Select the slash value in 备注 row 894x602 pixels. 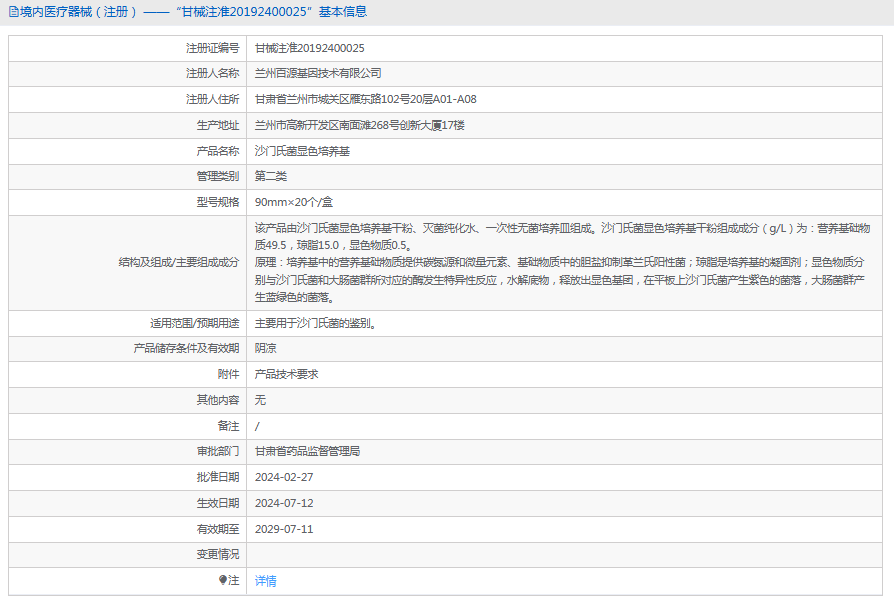click(x=257, y=426)
